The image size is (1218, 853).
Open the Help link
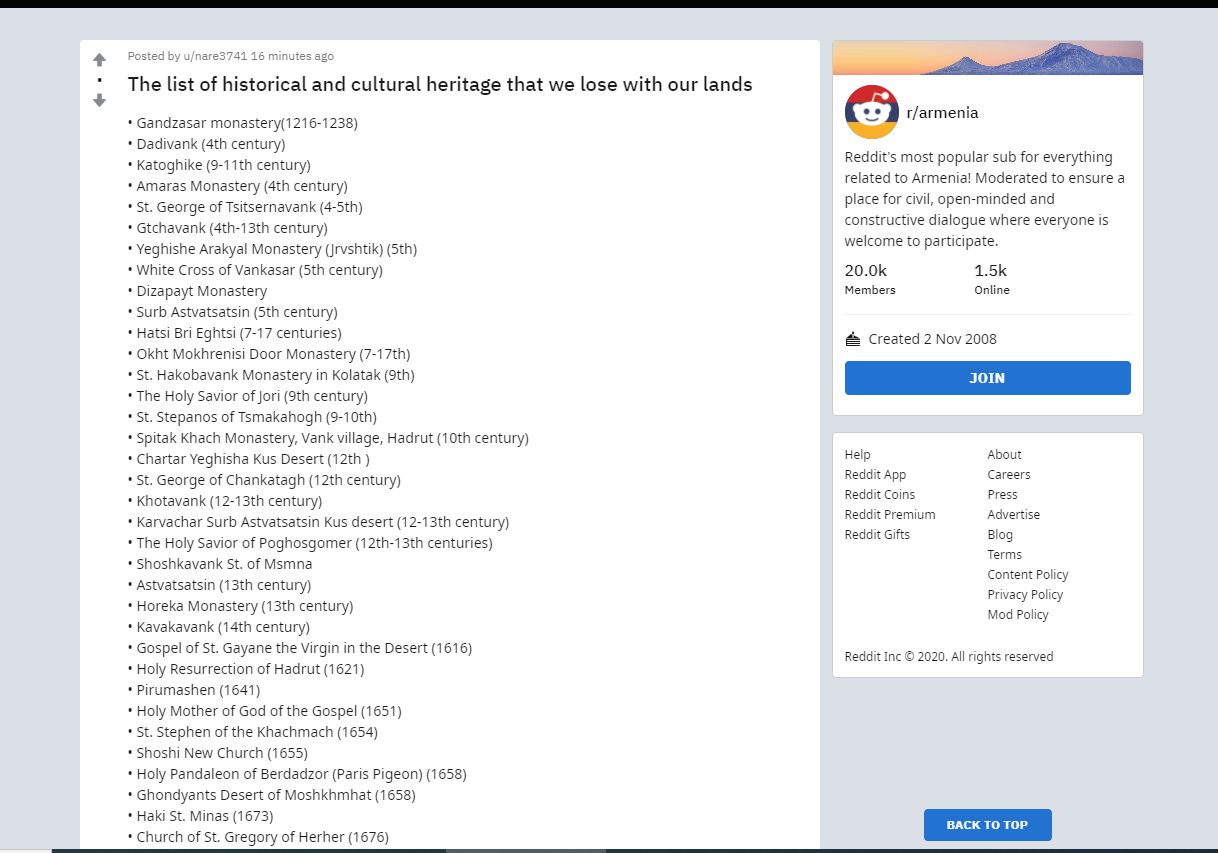pos(857,454)
